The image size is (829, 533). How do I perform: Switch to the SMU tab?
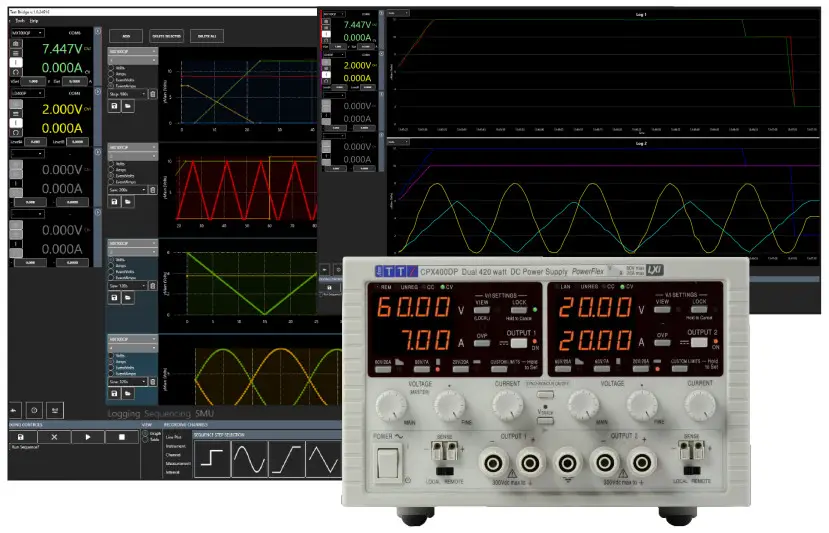point(205,413)
